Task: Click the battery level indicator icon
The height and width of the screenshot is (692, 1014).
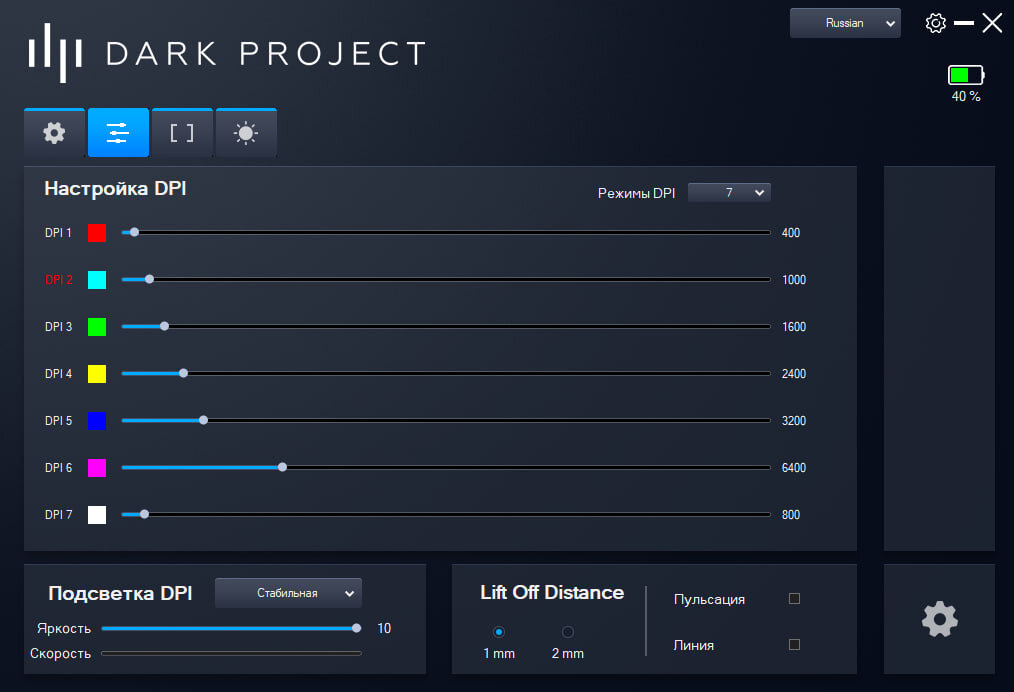Action: point(965,75)
